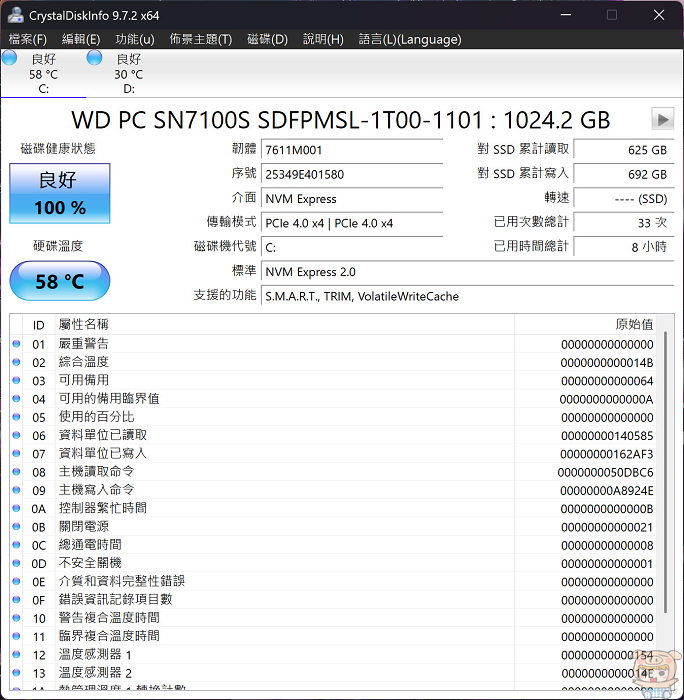
Task: Click status dot for 嚴重警告 attribute
Action: 16,344
